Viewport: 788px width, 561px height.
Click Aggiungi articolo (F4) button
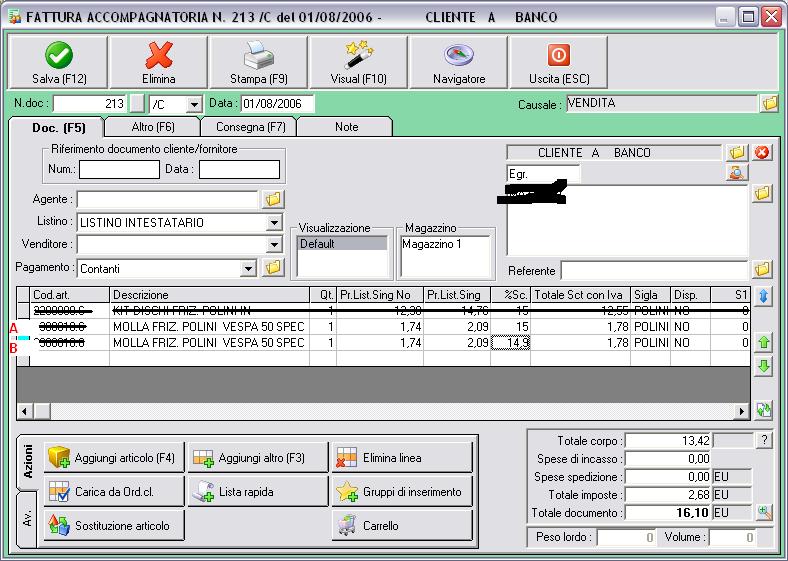[114, 457]
